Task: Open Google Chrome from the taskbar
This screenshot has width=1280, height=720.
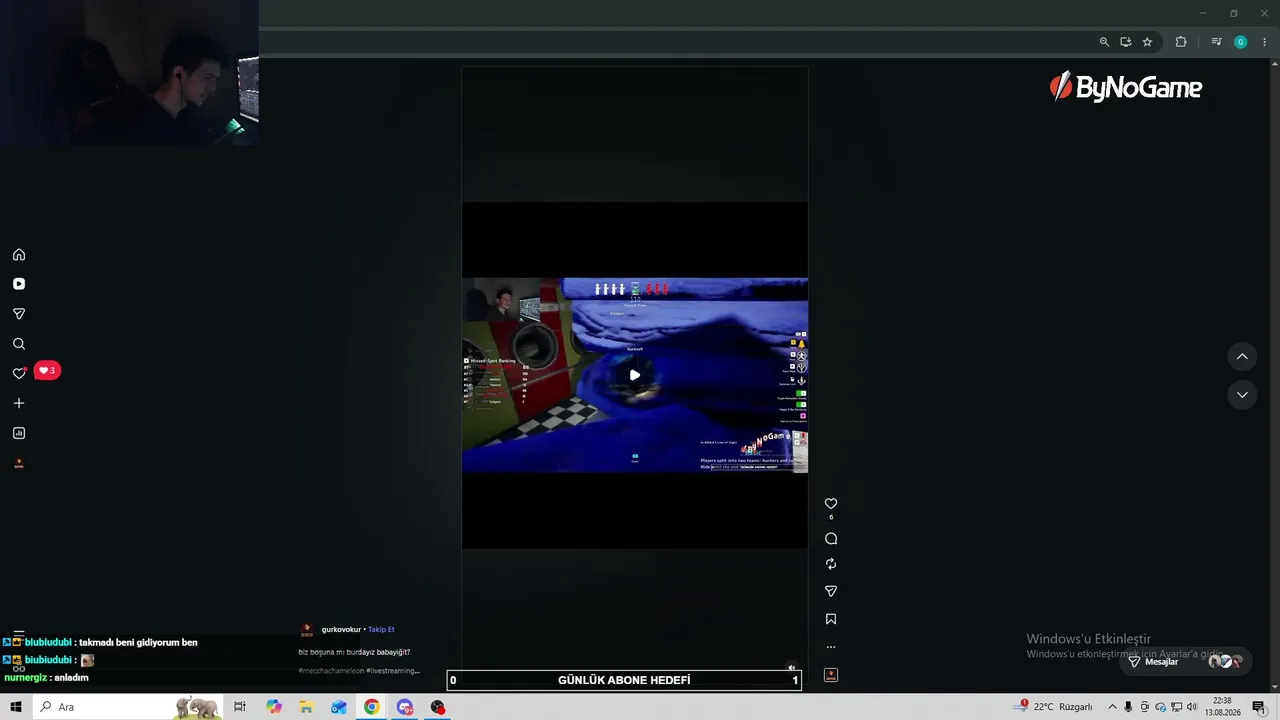Action: point(372,707)
